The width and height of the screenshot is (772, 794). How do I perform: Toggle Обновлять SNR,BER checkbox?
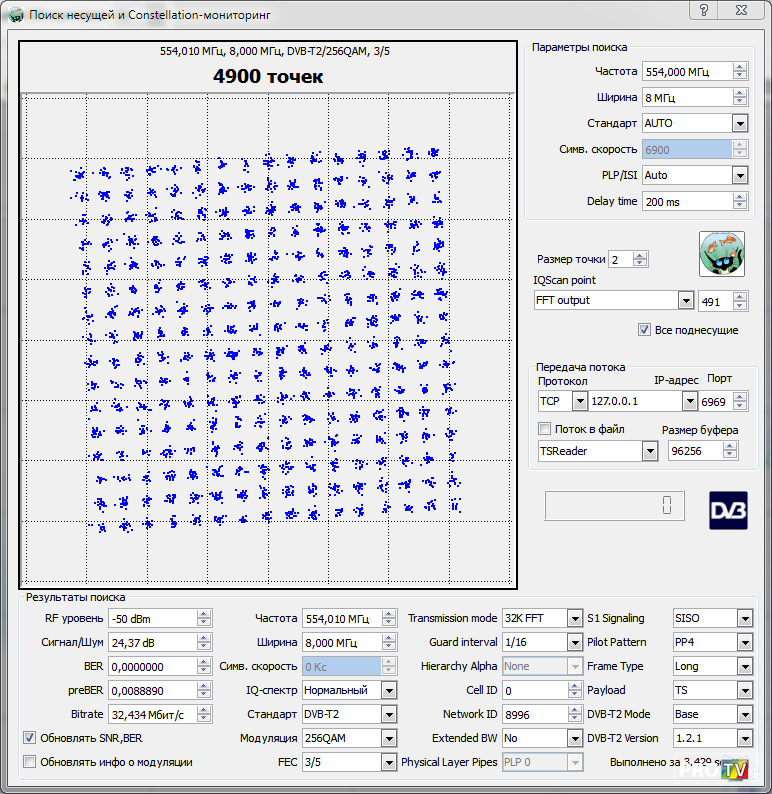(x=29, y=738)
